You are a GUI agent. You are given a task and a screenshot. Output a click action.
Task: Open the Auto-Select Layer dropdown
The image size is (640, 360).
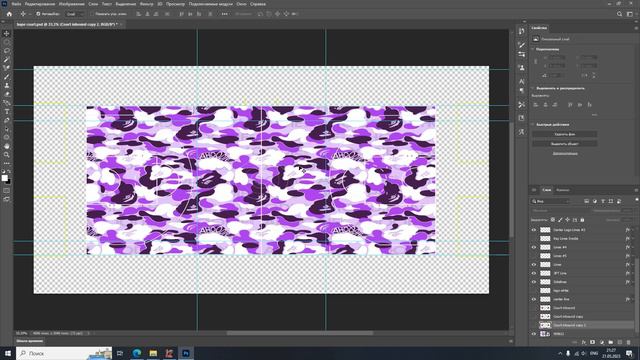pyautogui.click(x=75, y=14)
